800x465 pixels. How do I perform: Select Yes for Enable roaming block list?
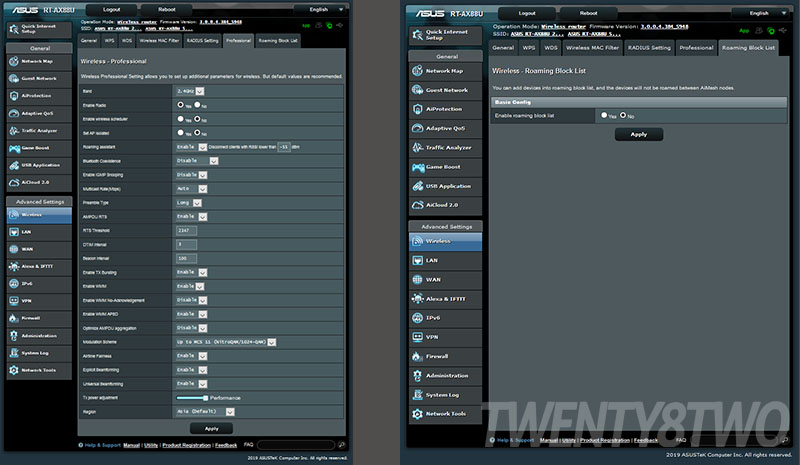point(604,115)
